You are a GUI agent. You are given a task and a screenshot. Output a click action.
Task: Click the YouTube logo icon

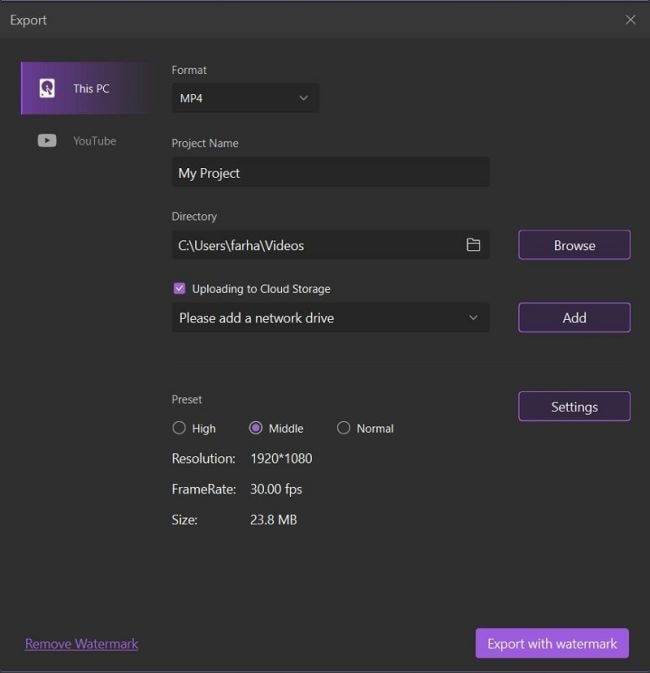[x=47, y=141]
